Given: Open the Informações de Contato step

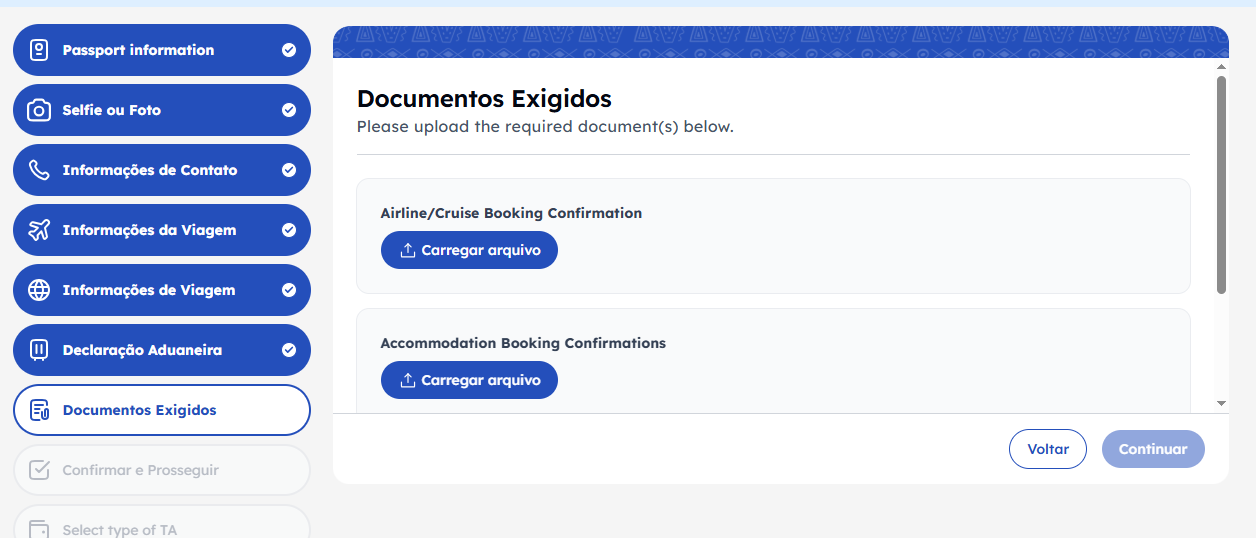Looking at the screenshot, I should tap(150, 170).
